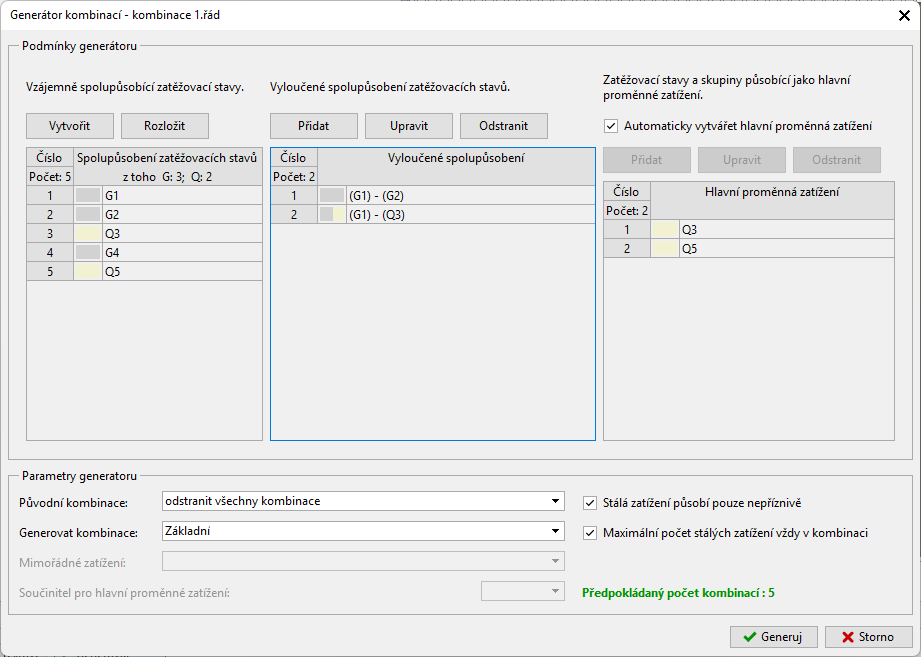Click Upravit above the excluded interactions table

pos(408,126)
